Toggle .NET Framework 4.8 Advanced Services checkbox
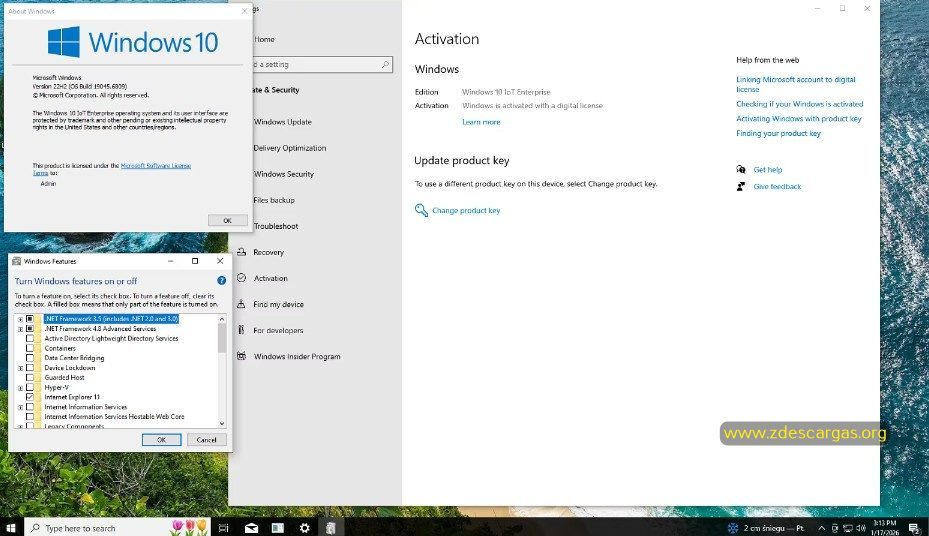 (30, 329)
